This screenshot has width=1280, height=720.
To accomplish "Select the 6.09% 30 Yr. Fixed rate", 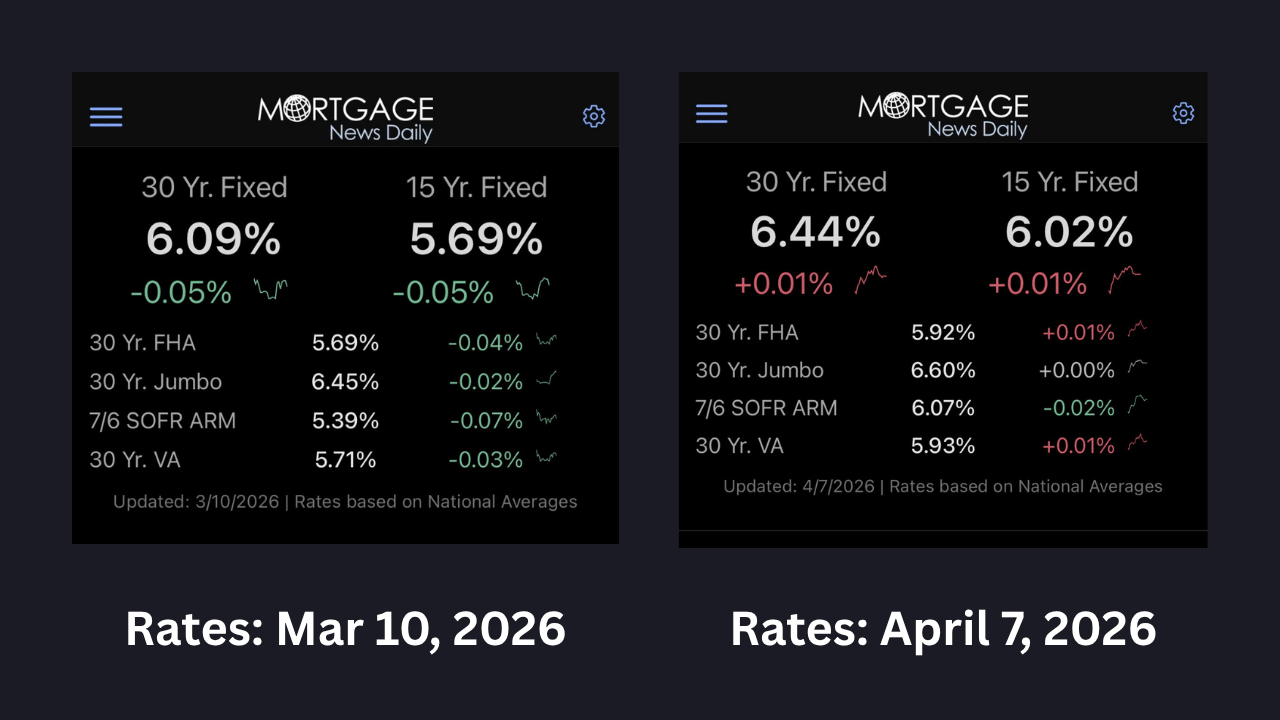I will click(213, 240).
